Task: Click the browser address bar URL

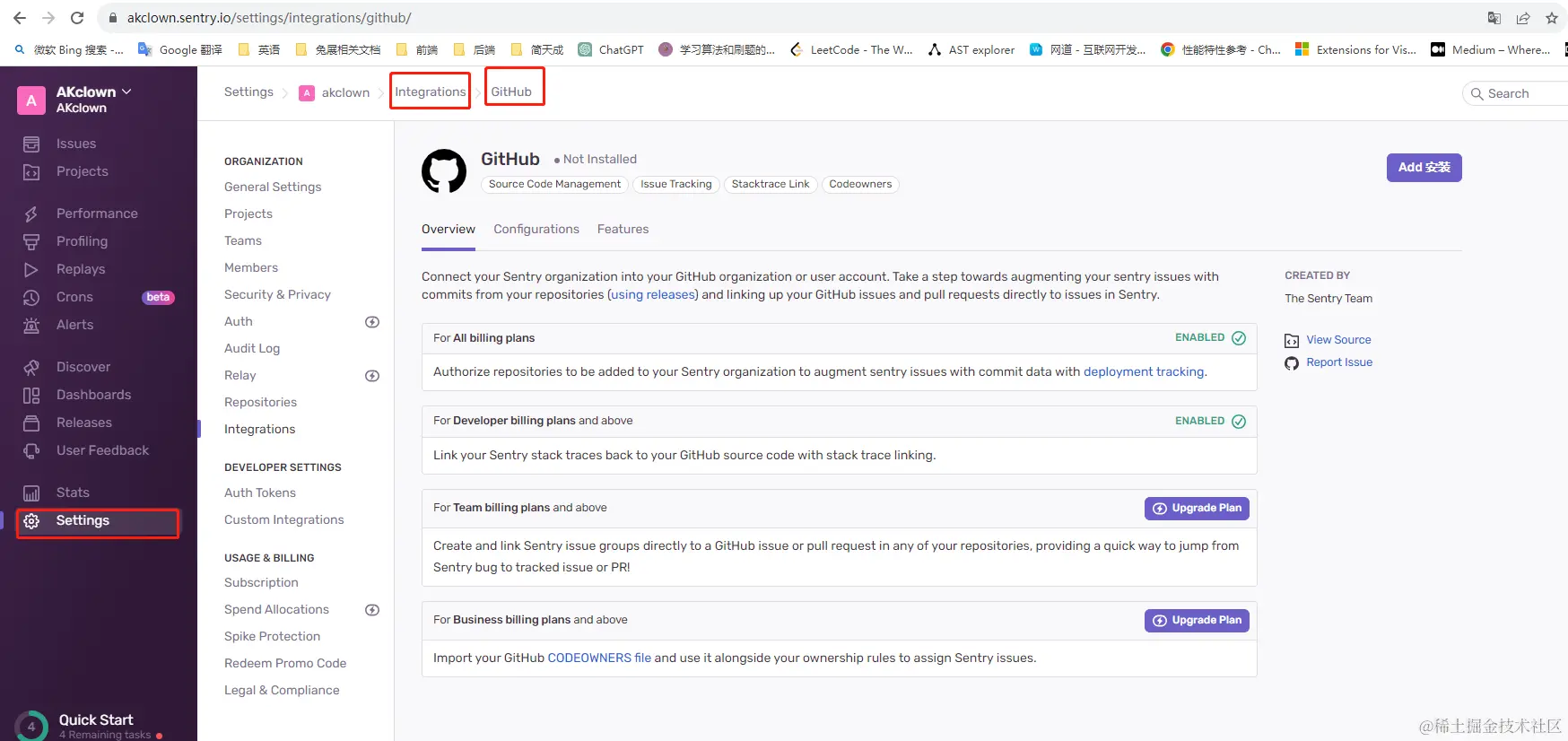Action: 269,18
